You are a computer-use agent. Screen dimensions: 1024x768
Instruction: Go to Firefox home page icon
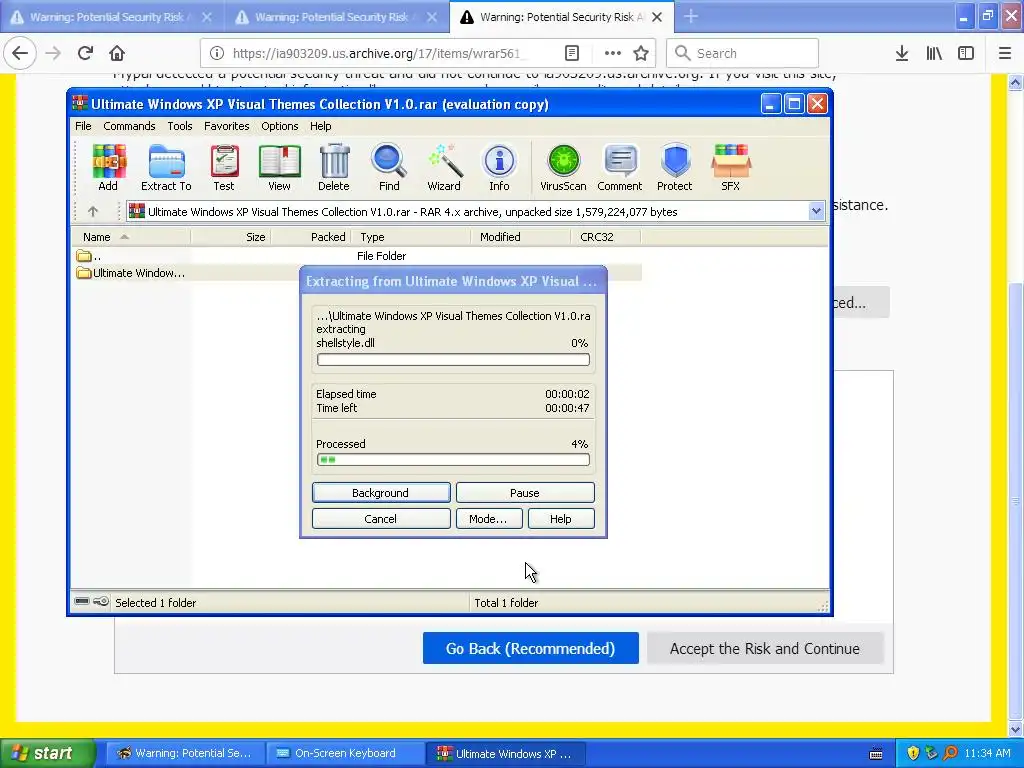pyautogui.click(x=117, y=54)
